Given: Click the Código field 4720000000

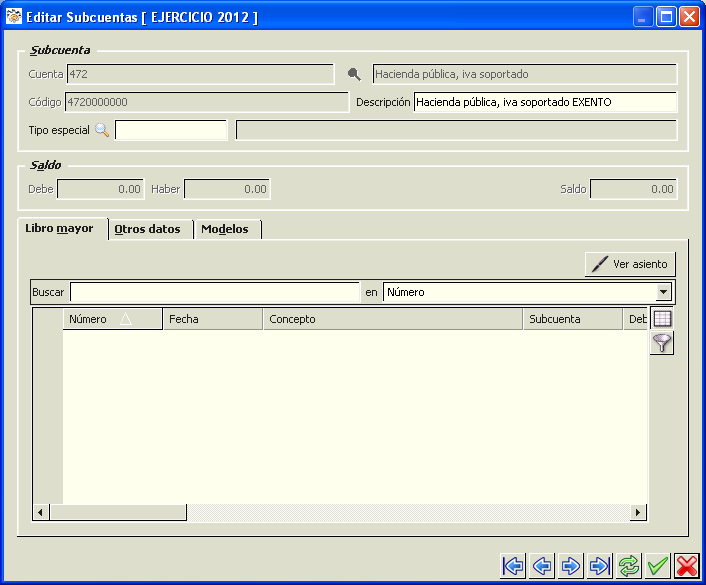Looking at the screenshot, I should tap(207, 102).
